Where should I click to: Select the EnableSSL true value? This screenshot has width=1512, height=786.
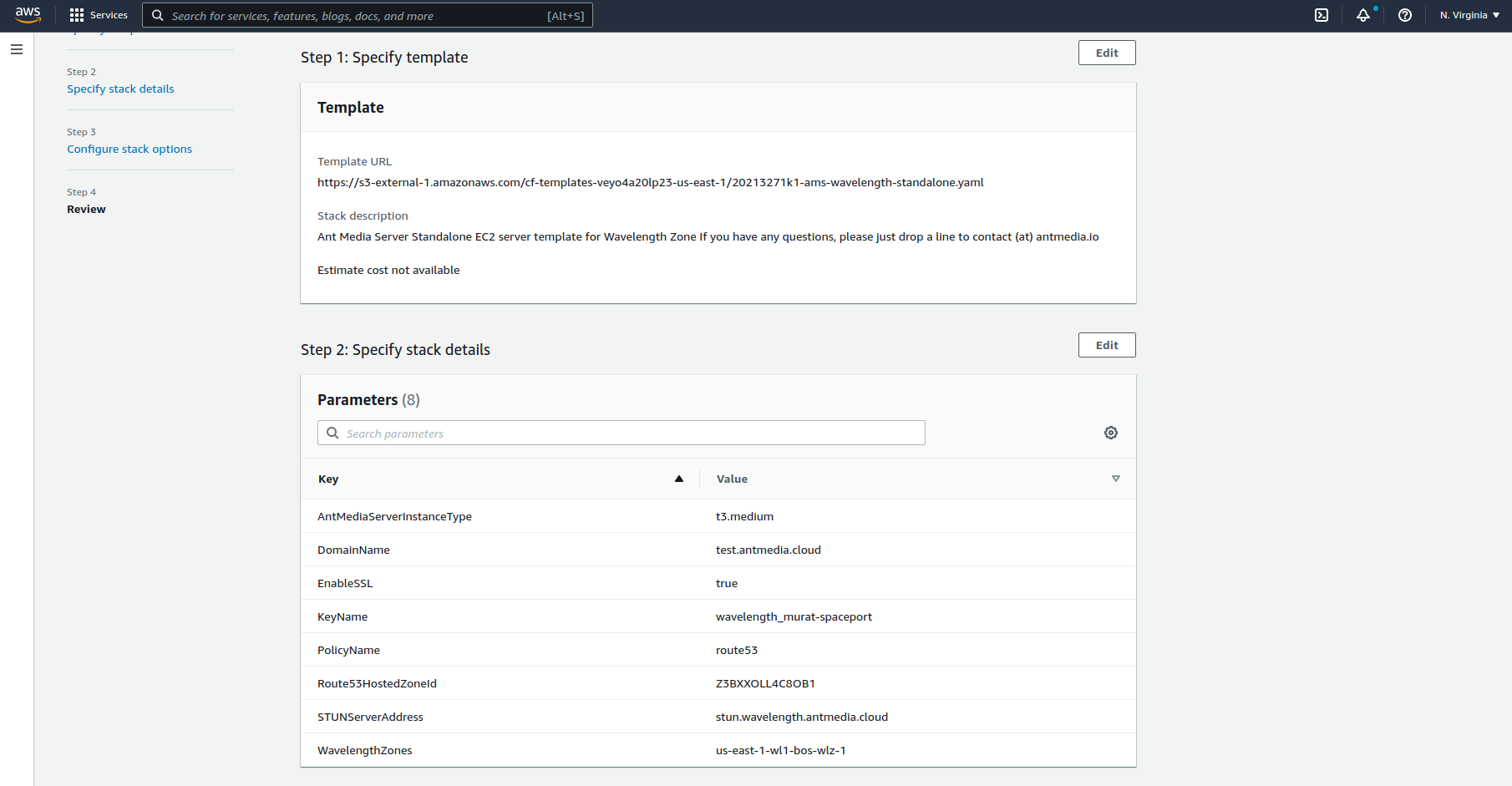pos(727,583)
